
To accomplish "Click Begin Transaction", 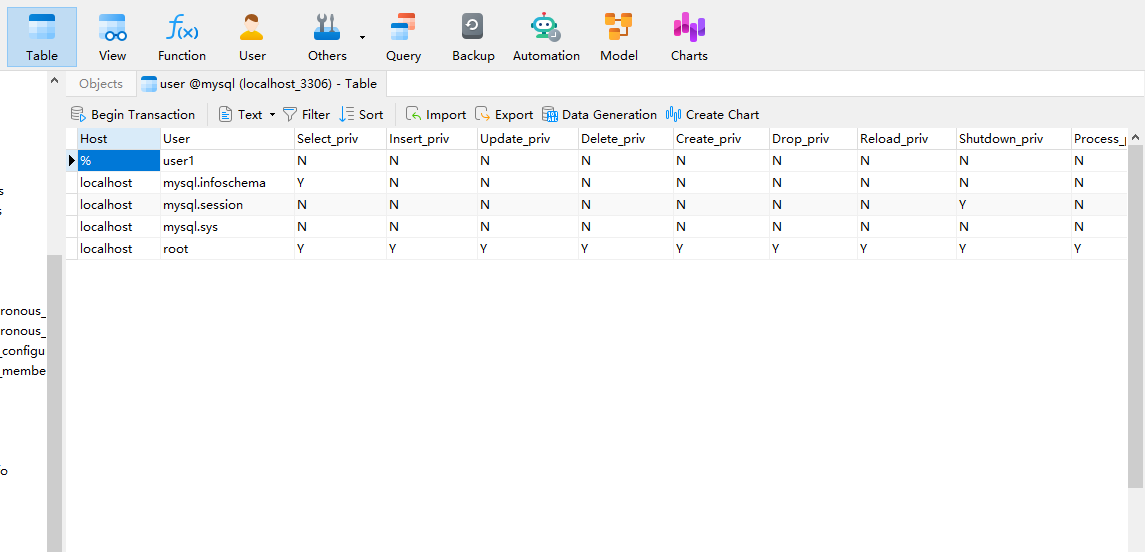I will [133, 115].
